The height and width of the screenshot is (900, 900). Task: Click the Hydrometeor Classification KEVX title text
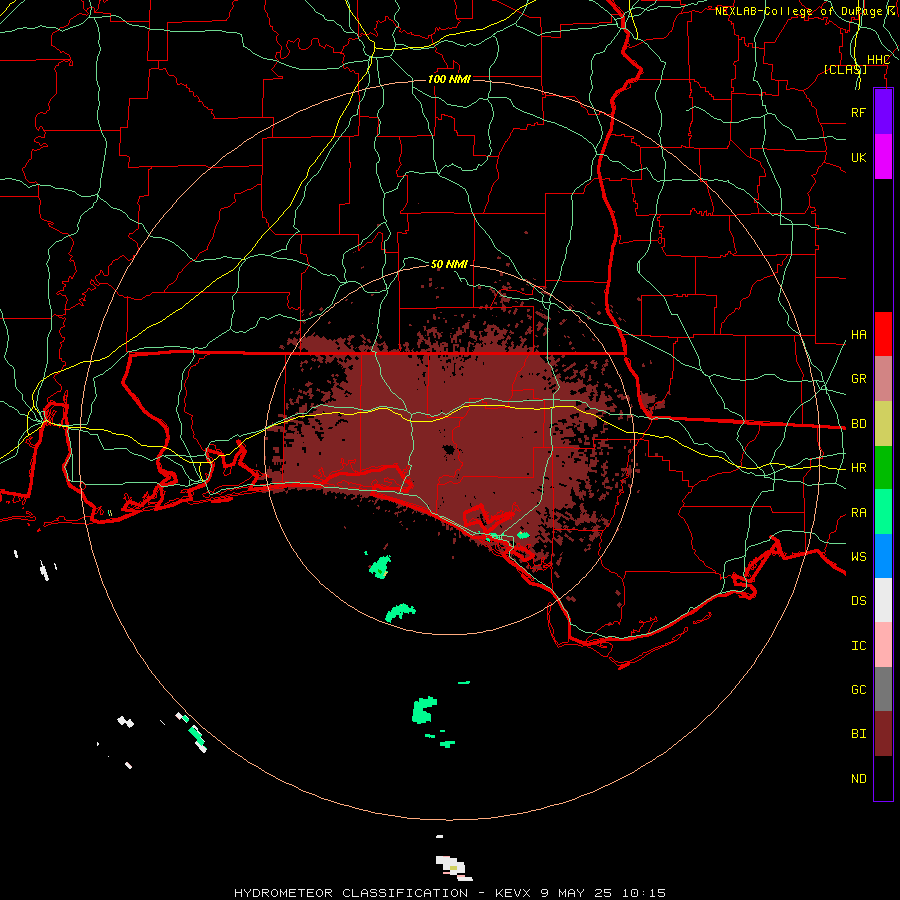(450, 893)
